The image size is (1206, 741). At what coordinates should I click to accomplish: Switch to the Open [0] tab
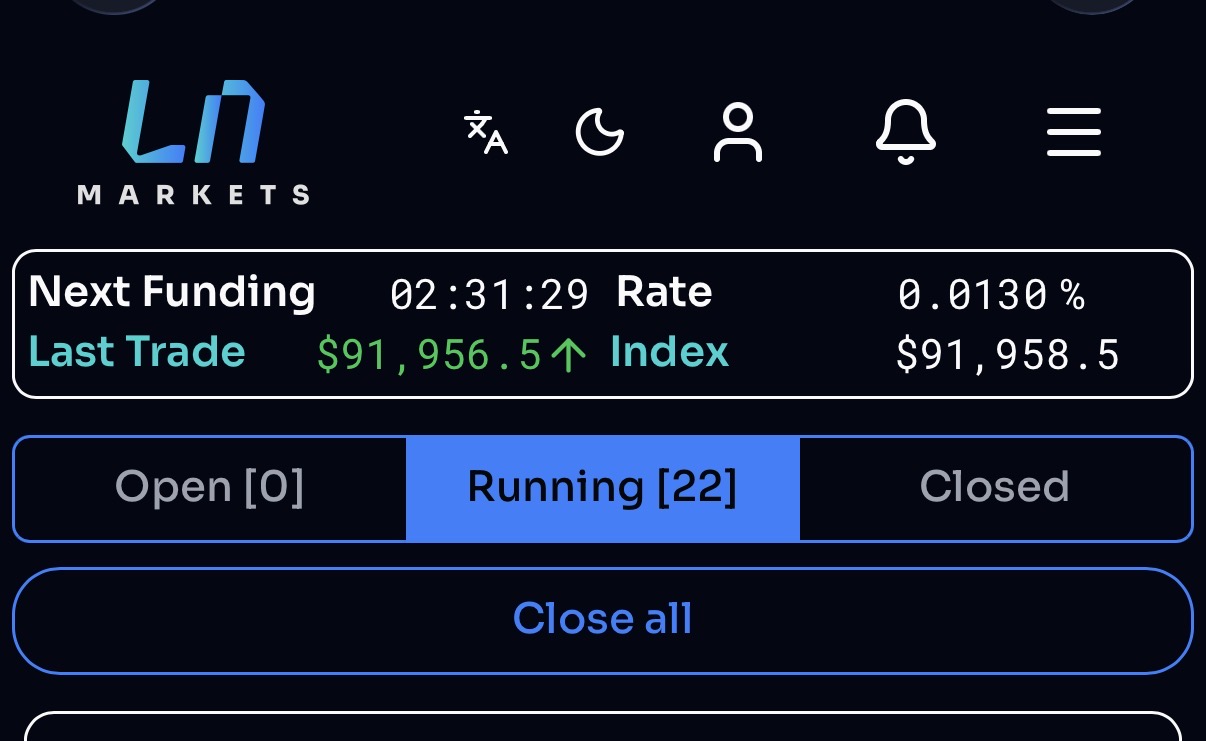pyautogui.click(x=209, y=488)
